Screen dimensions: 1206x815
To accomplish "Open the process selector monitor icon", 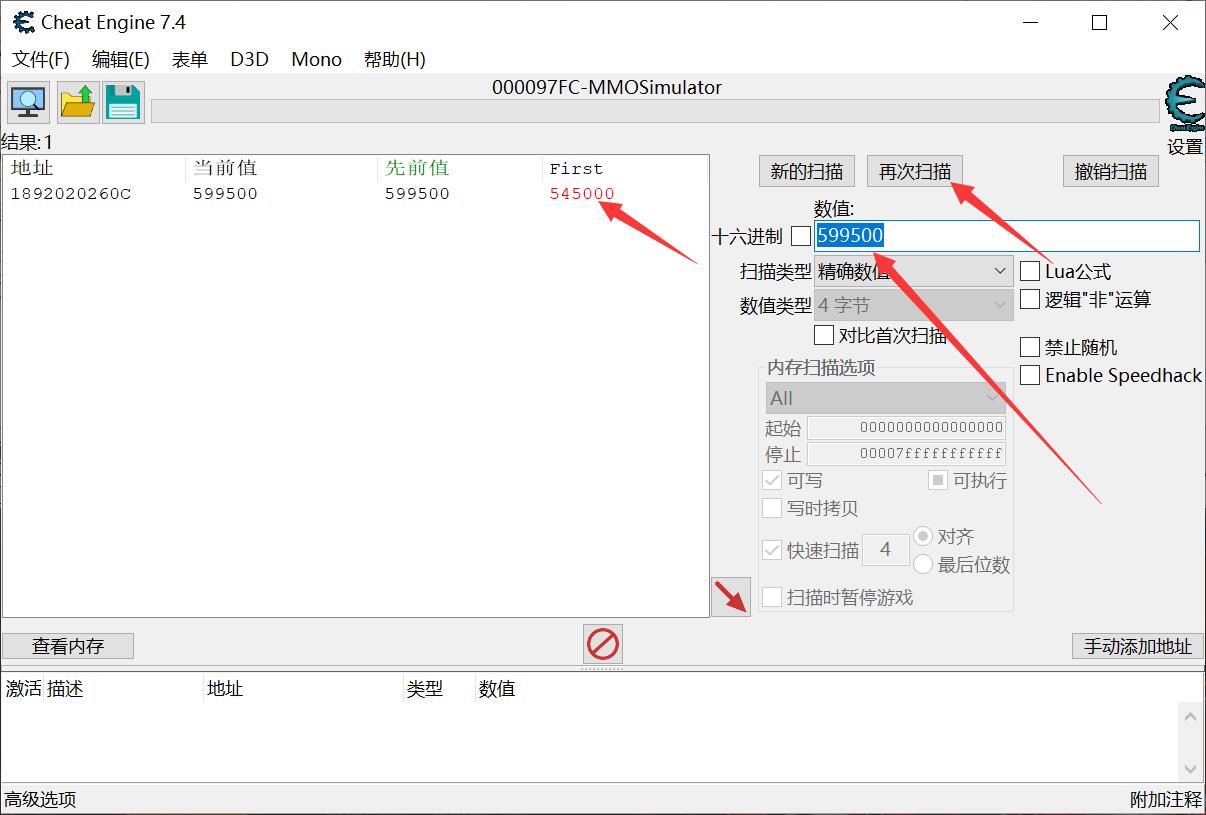I will click(x=28, y=102).
